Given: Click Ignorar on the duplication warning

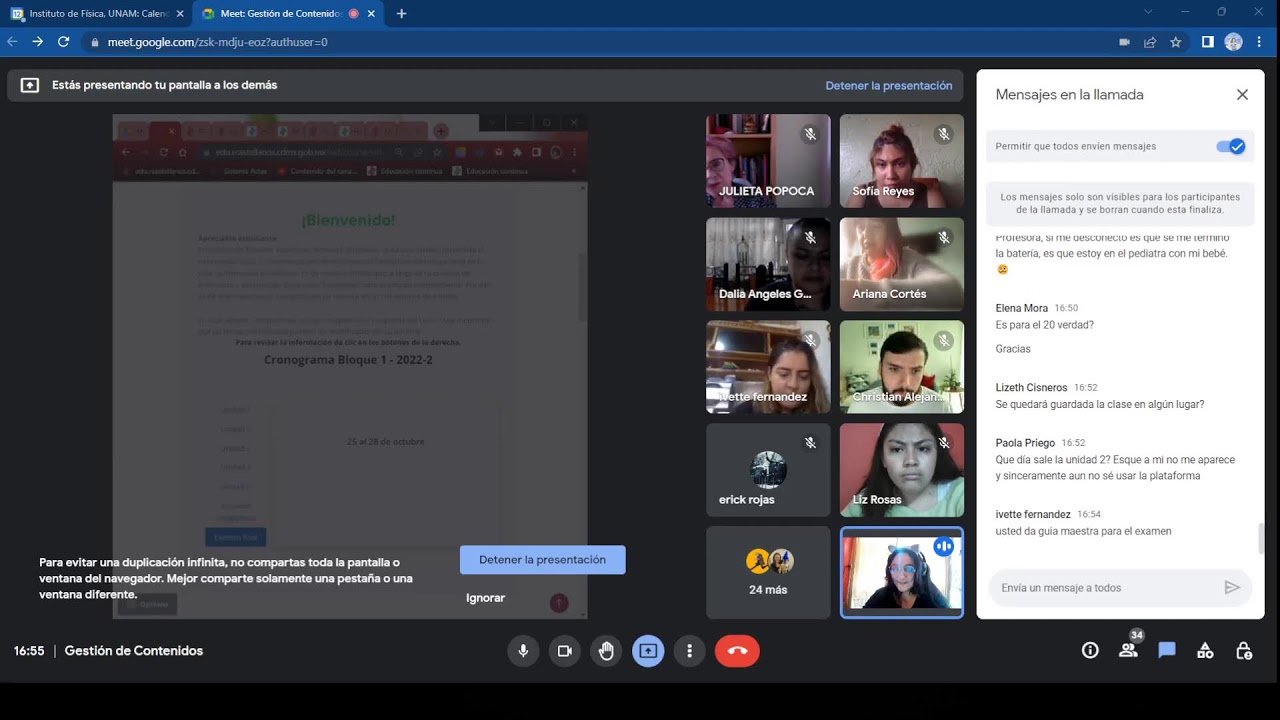Looking at the screenshot, I should pyautogui.click(x=486, y=598).
